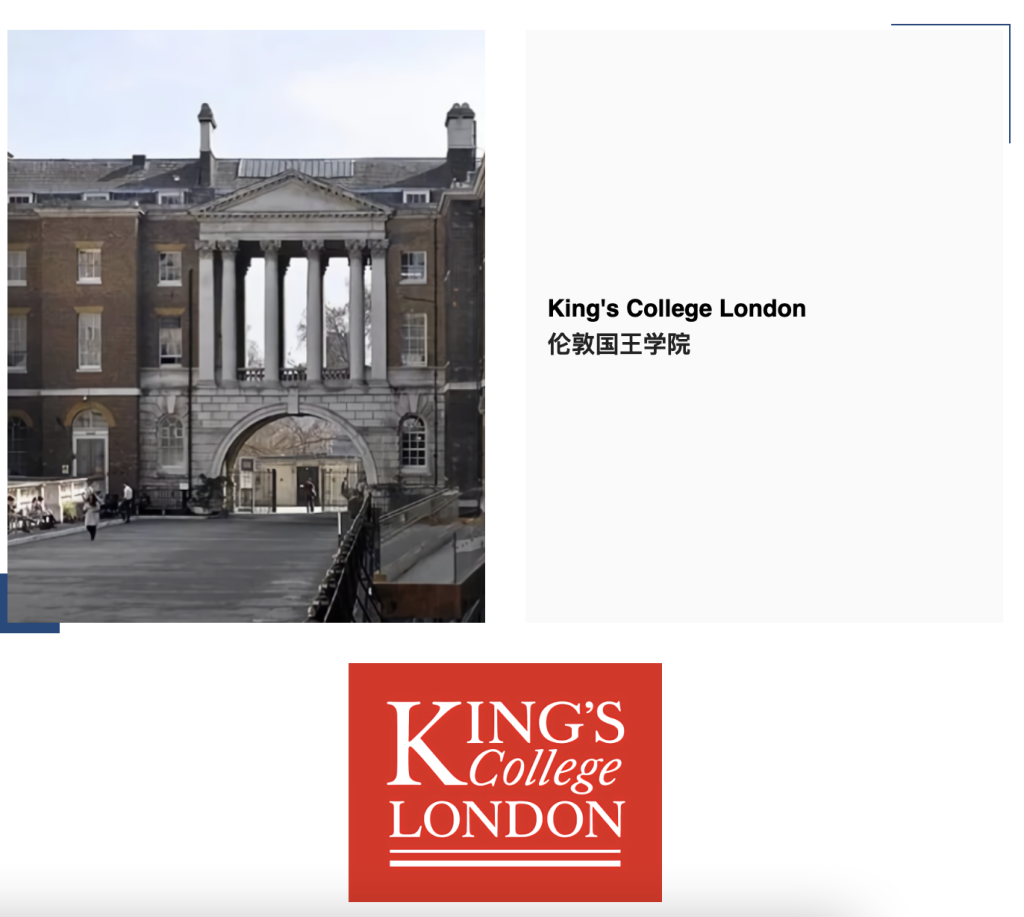Viewport: 1024px width, 917px height.
Task: Click the word LONDON in the logo
Action: pos(507,819)
